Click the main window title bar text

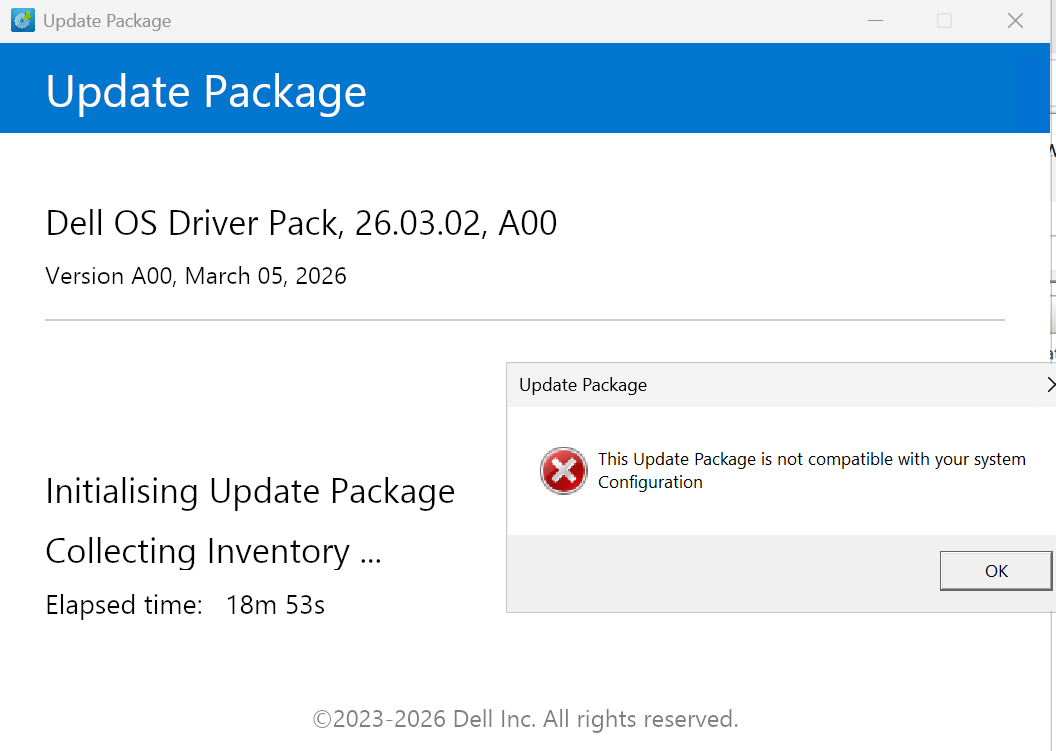pyautogui.click(x=107, y=21)
